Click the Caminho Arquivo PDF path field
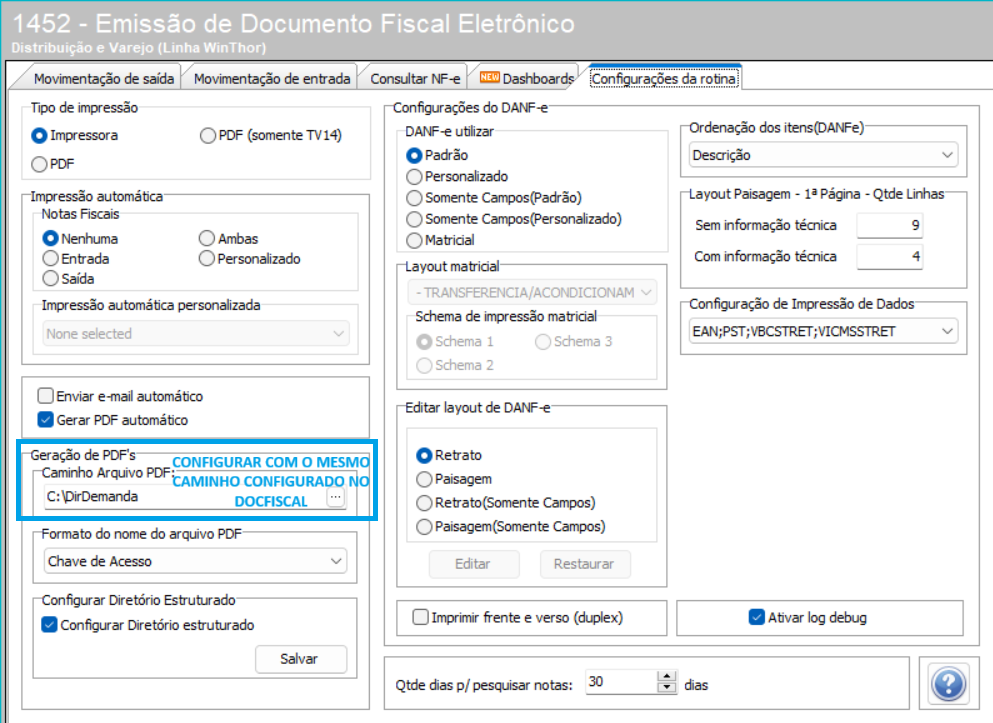 tap(183, 496)
